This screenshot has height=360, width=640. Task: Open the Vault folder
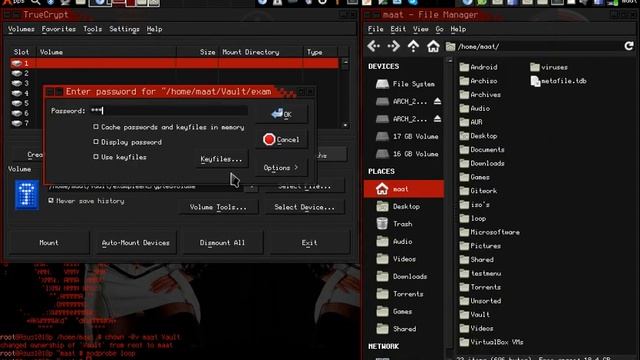[x=474, y=315]
